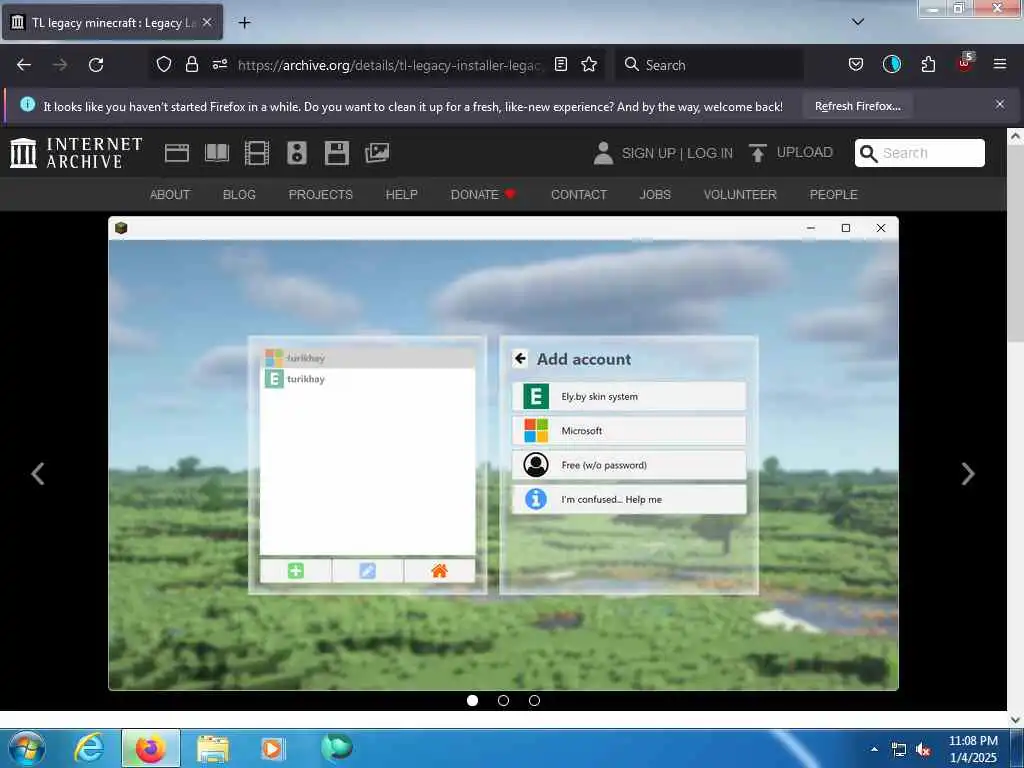Open the Video film icon
Viewport: 1024px width, 768px height.
[x=257, y=153]
